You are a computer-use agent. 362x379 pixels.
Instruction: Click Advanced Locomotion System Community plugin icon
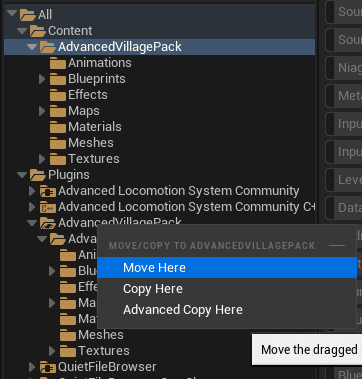[x=48, y=191]
